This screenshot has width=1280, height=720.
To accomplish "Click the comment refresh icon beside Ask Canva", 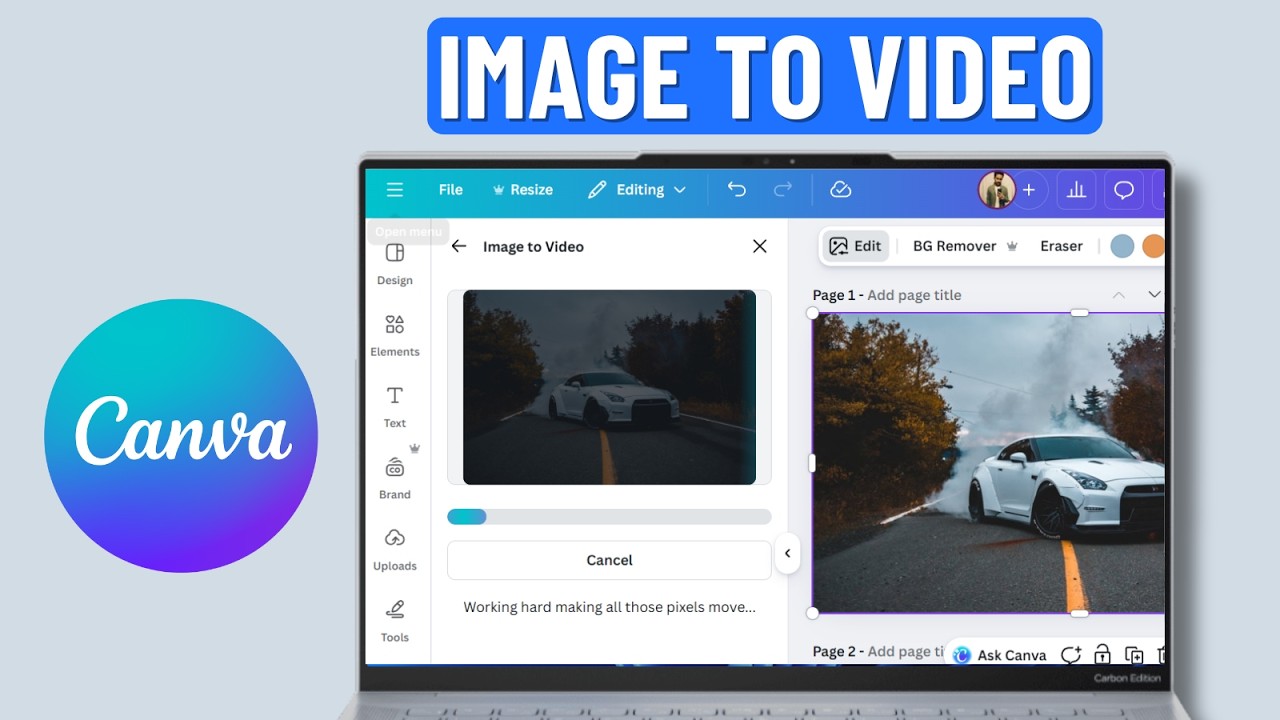I will pos(1071,655).
